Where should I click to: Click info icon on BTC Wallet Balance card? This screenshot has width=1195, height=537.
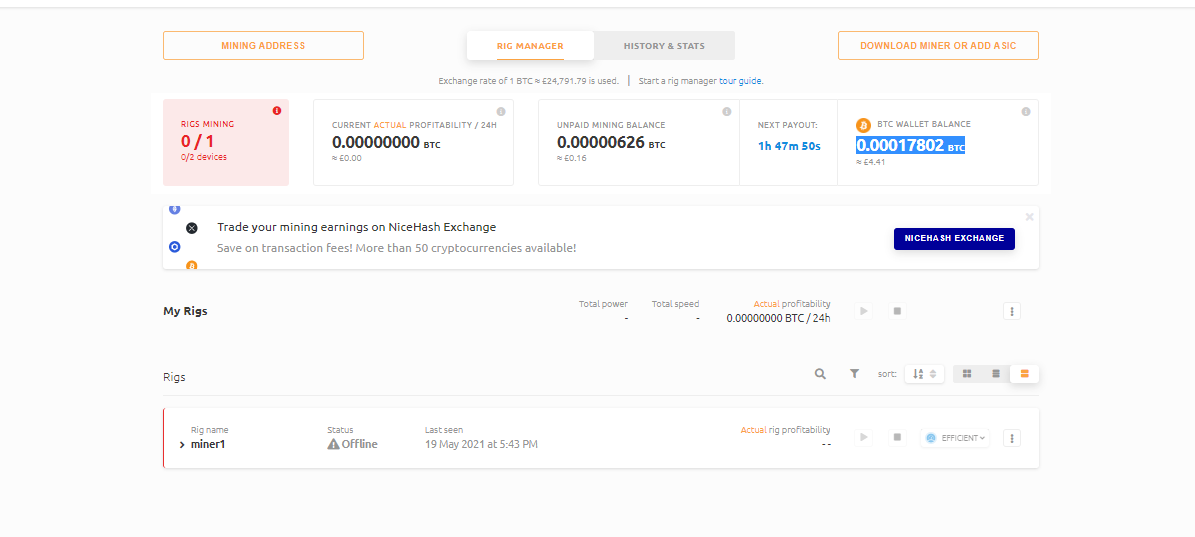click(1026, 111)
